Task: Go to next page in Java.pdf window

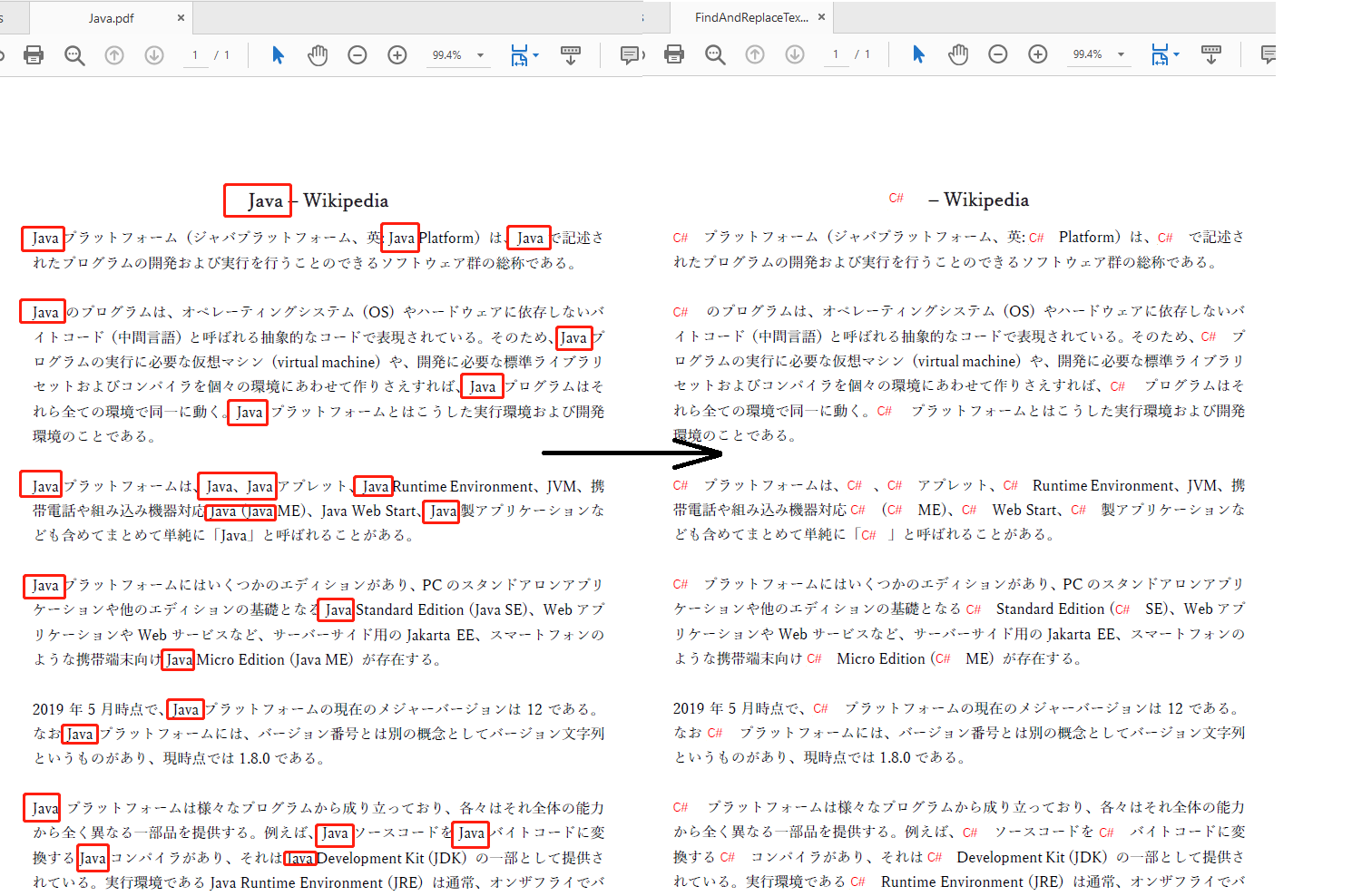Action: [x=154, y=55]
